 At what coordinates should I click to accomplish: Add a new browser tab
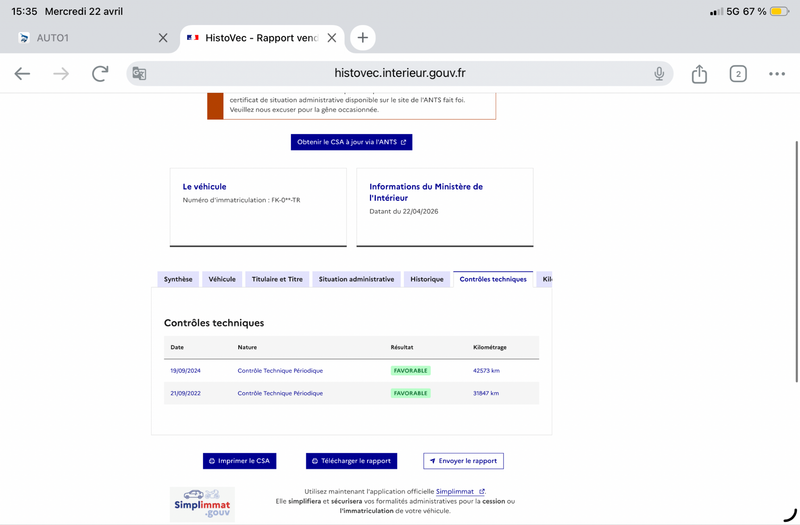(x=362, y=38)
